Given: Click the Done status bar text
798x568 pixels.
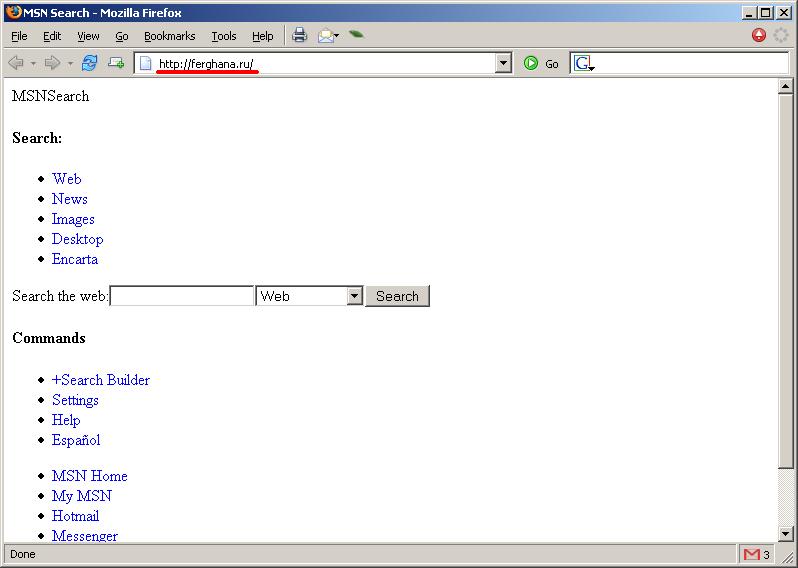Looking at the screenshot, I should (23, 554).
